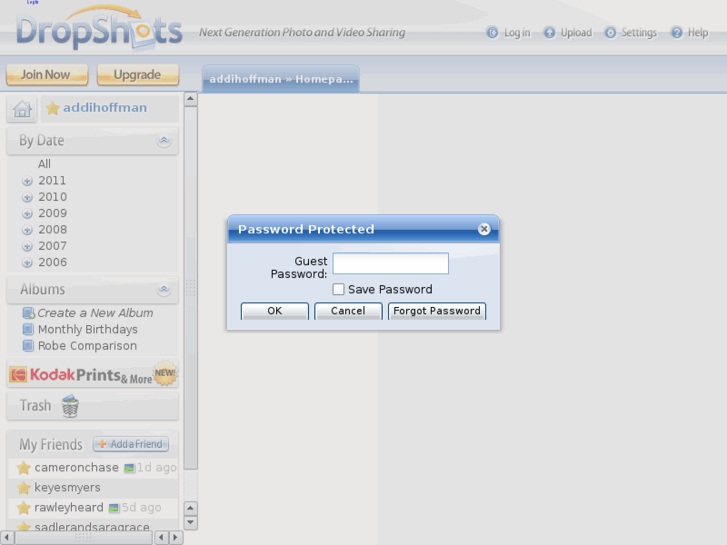Open friend rawleyheard

coord(69,508)
